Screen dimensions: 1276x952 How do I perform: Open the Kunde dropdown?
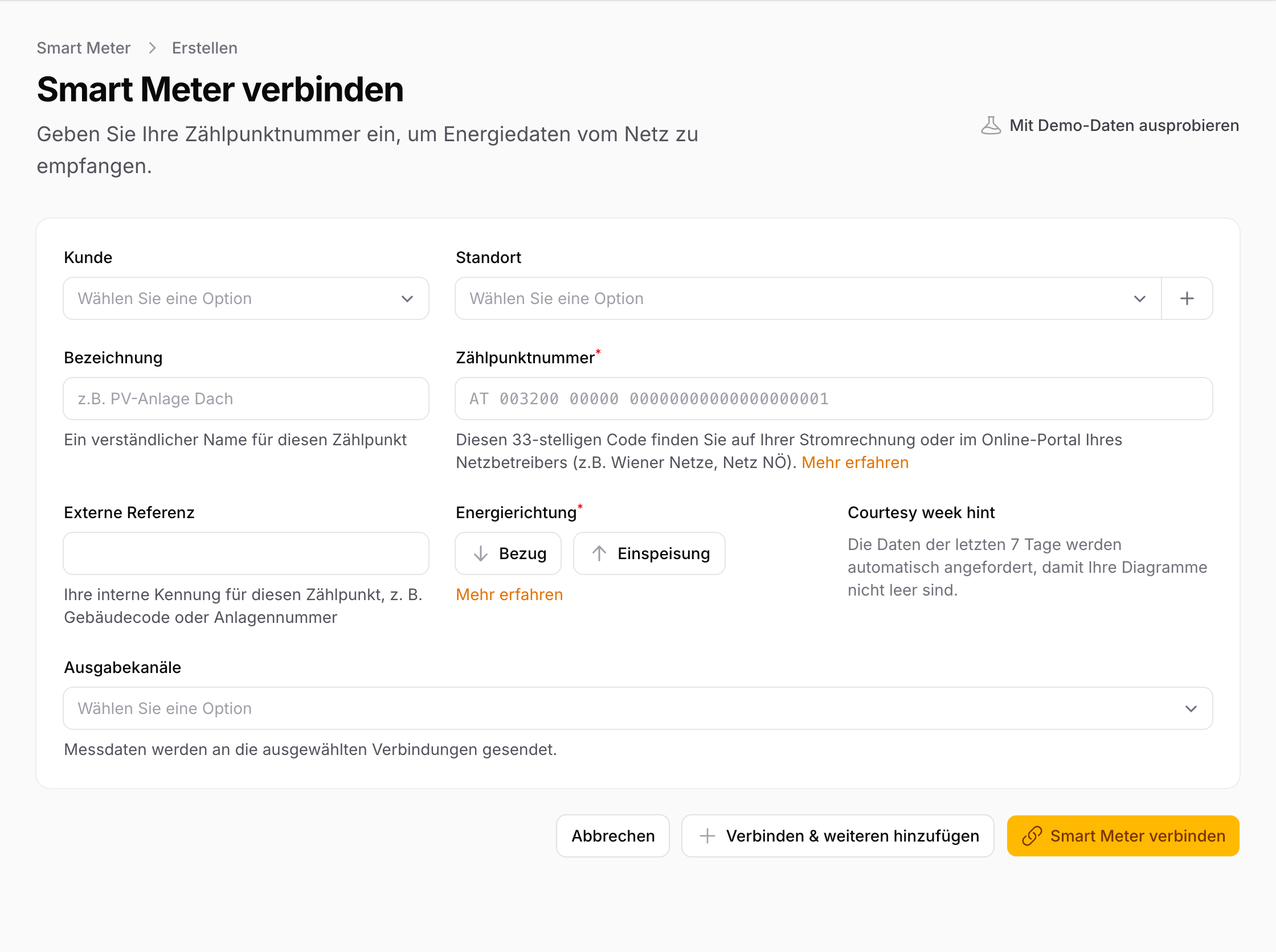[x=246, y=298]
